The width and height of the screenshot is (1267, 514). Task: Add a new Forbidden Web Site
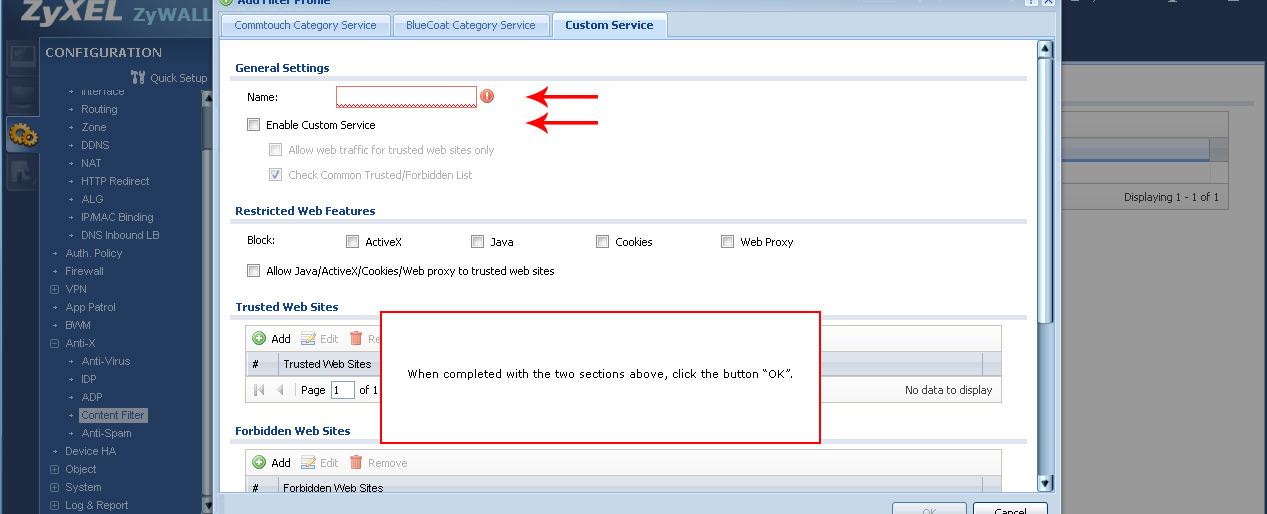click(271, 463)
